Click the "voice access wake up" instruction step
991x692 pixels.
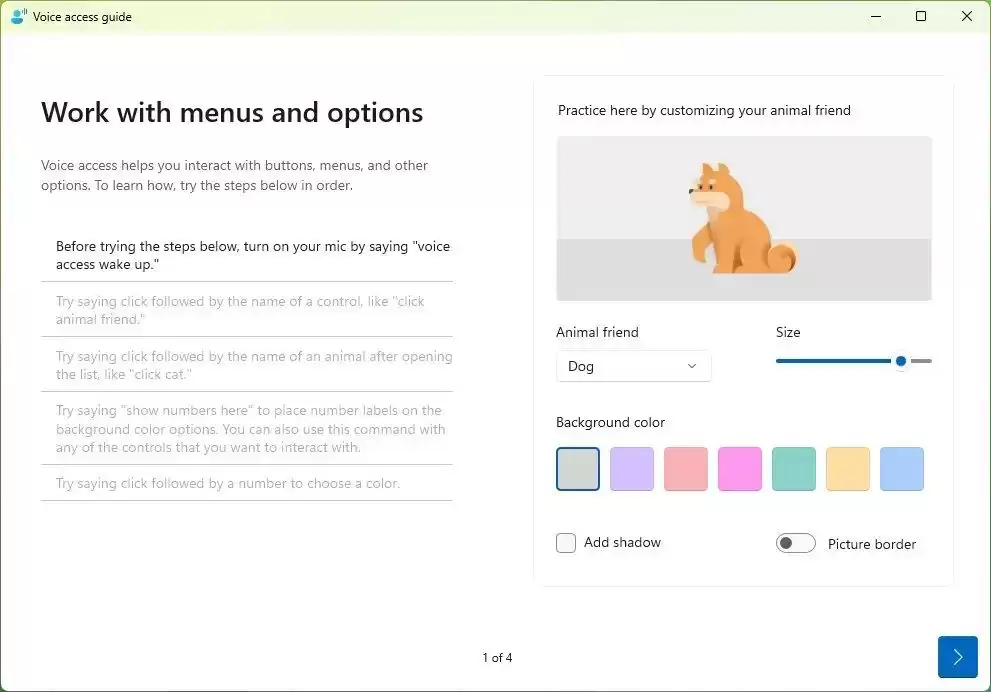tap(247, 255)
